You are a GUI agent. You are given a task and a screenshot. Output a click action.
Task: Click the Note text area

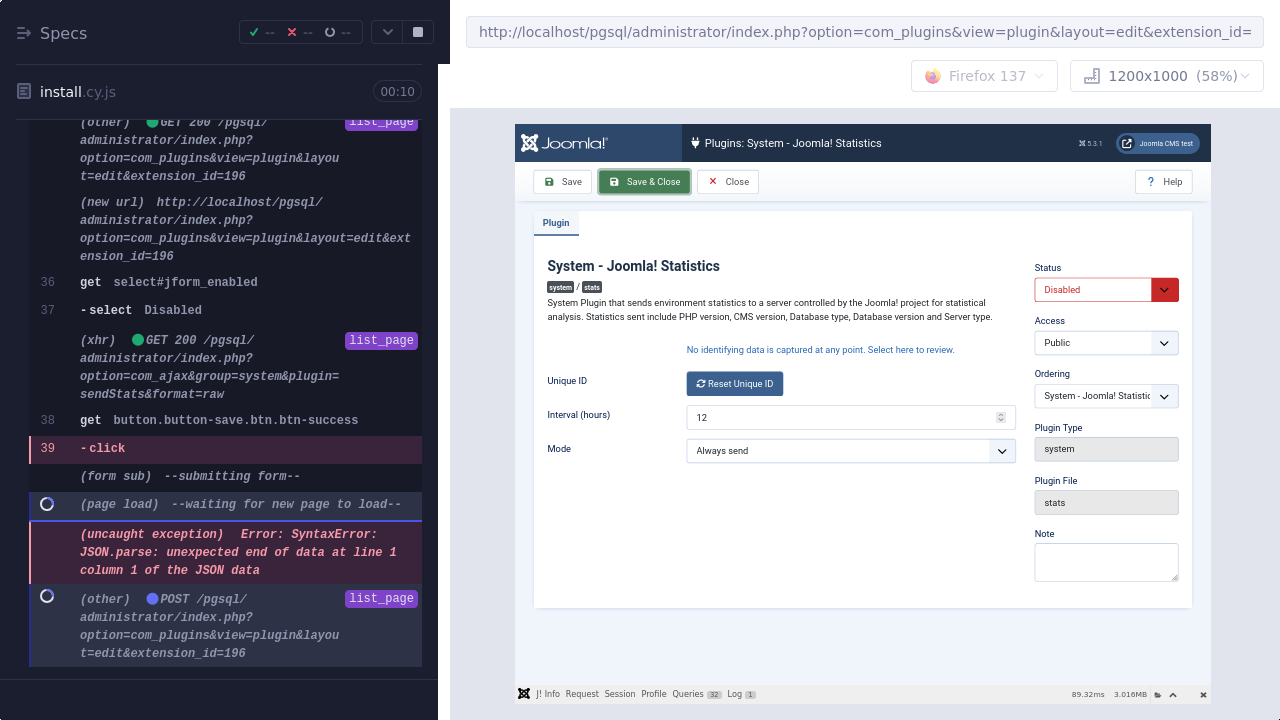1106,562
